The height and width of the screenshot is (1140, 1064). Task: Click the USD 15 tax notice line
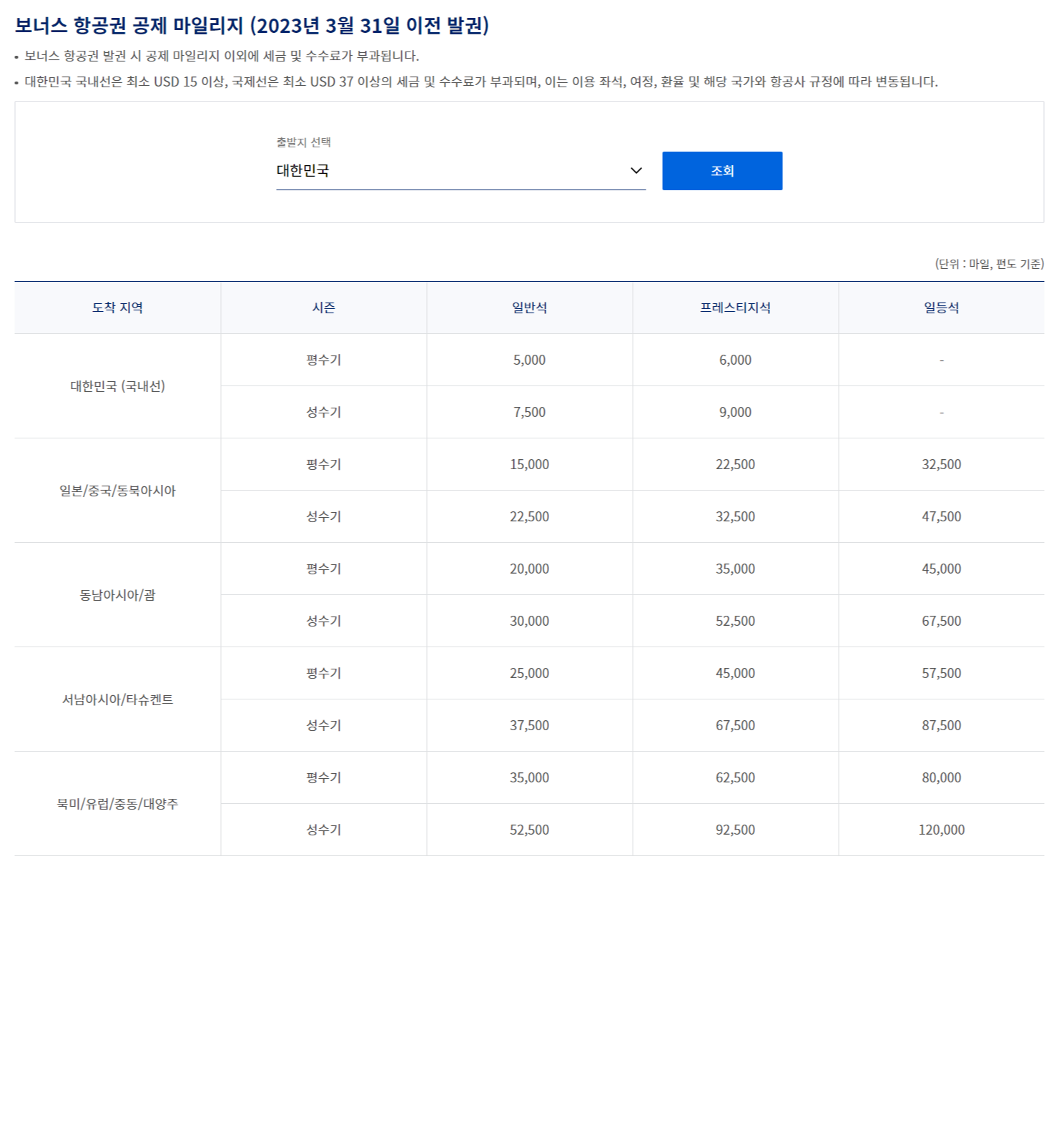pyautogui.click(x=481, y=82)
